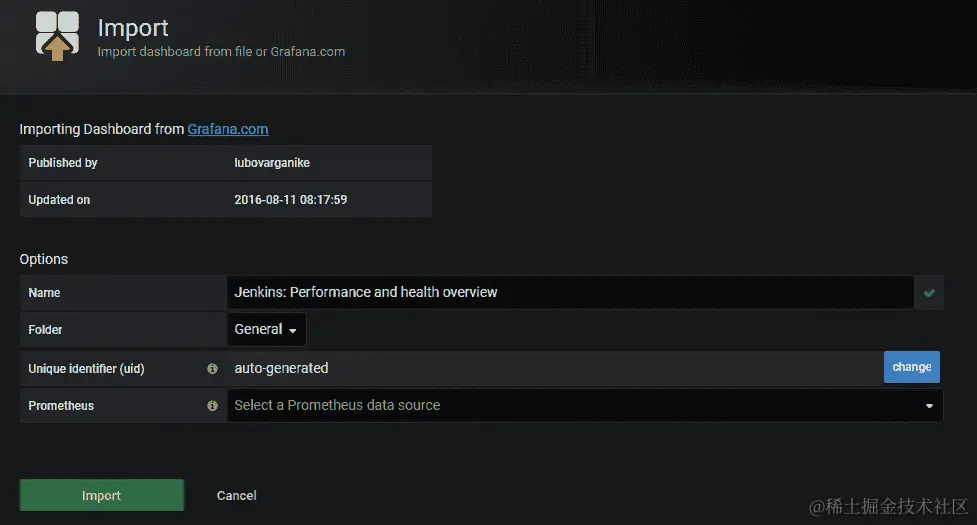
Task: Click the Import dashboard icon in header
Action: [57, 35]
